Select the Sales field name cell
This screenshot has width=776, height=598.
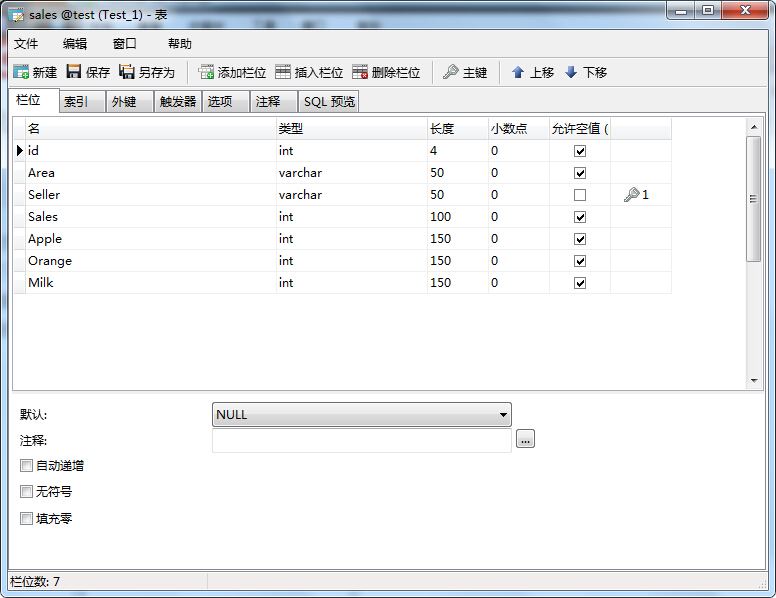[150, 217]
